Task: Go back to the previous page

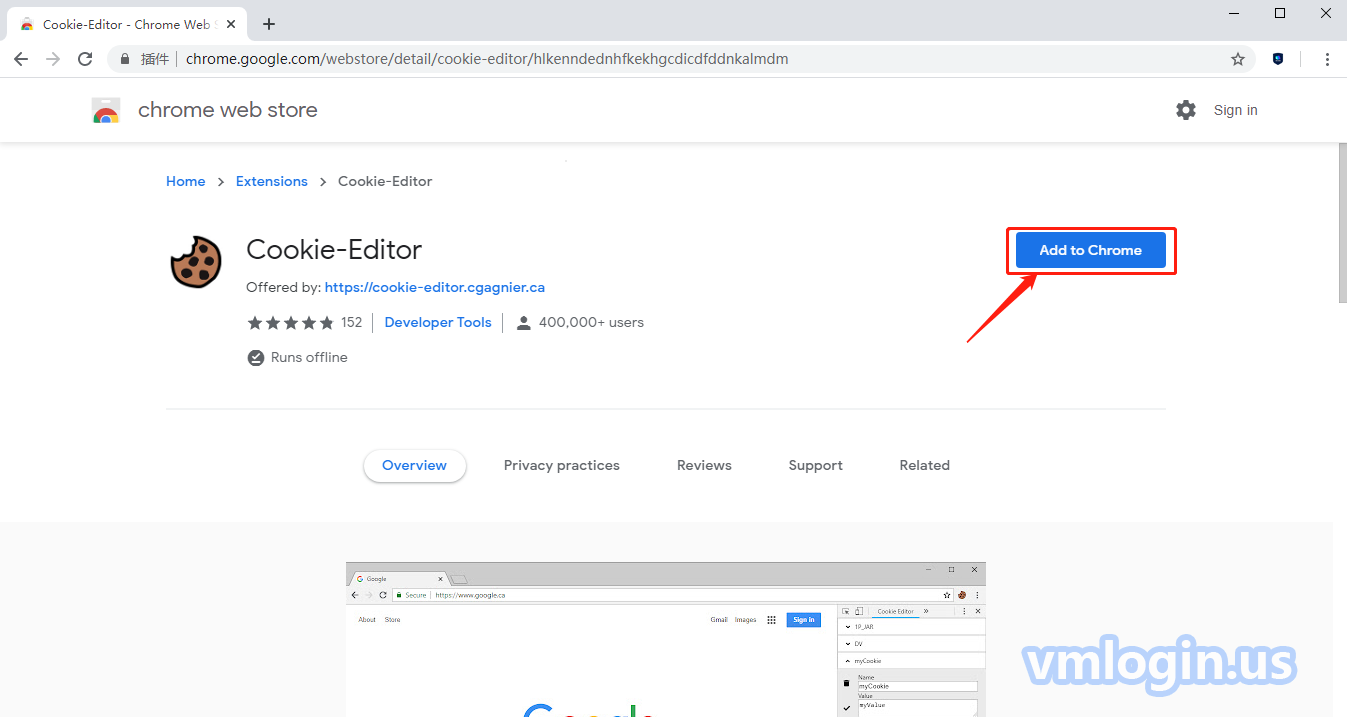Action: pos(21,59)
